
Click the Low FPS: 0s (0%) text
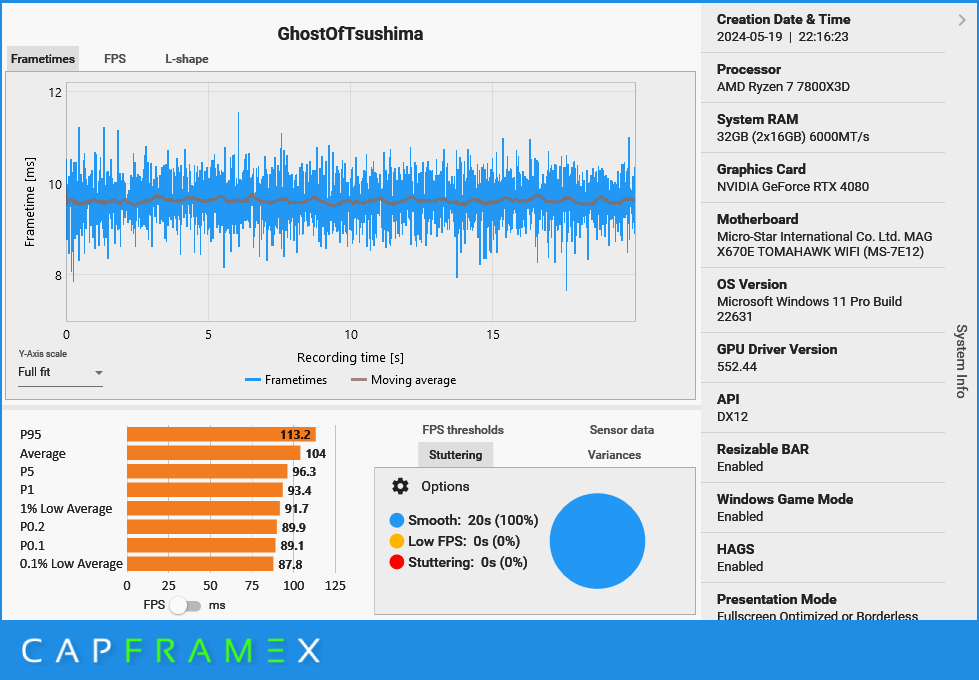[464, 541]
